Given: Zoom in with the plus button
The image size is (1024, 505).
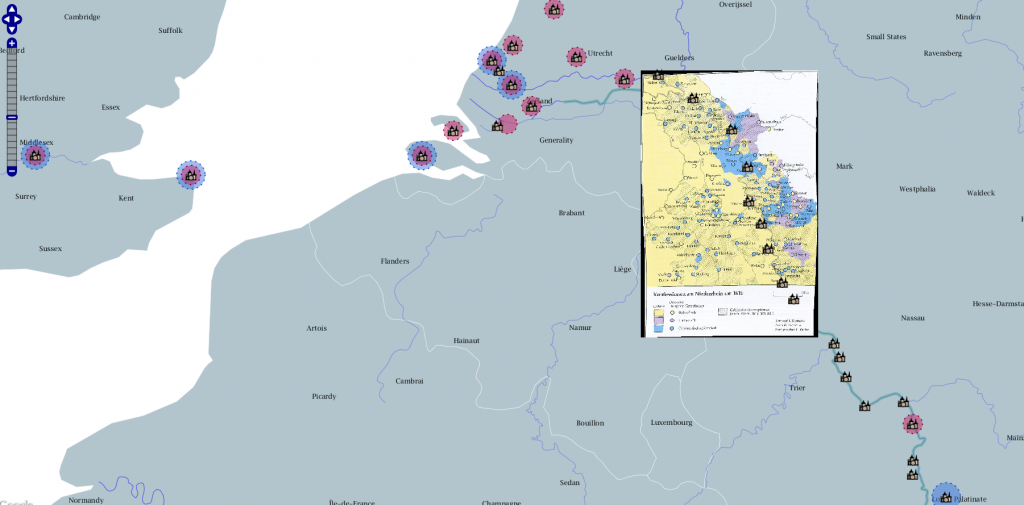Looking at the screenshot, I should click(x=12, y=43).
